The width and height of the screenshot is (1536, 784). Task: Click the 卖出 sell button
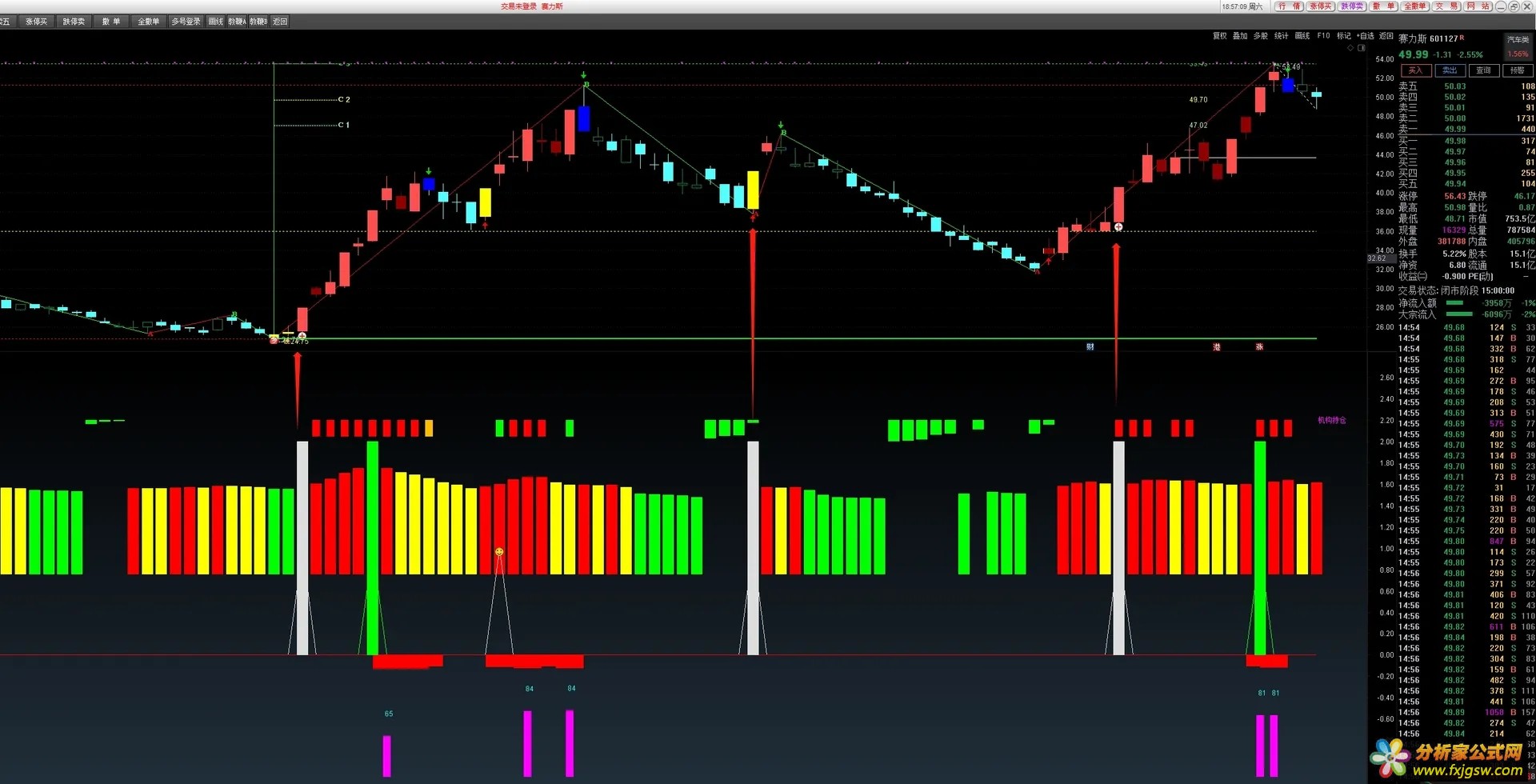tap(1450, 70)
